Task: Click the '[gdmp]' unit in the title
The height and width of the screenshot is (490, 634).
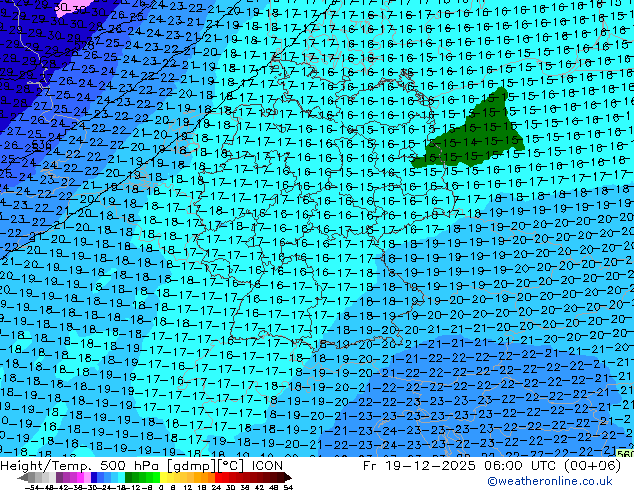Action: tap(192, 466)
